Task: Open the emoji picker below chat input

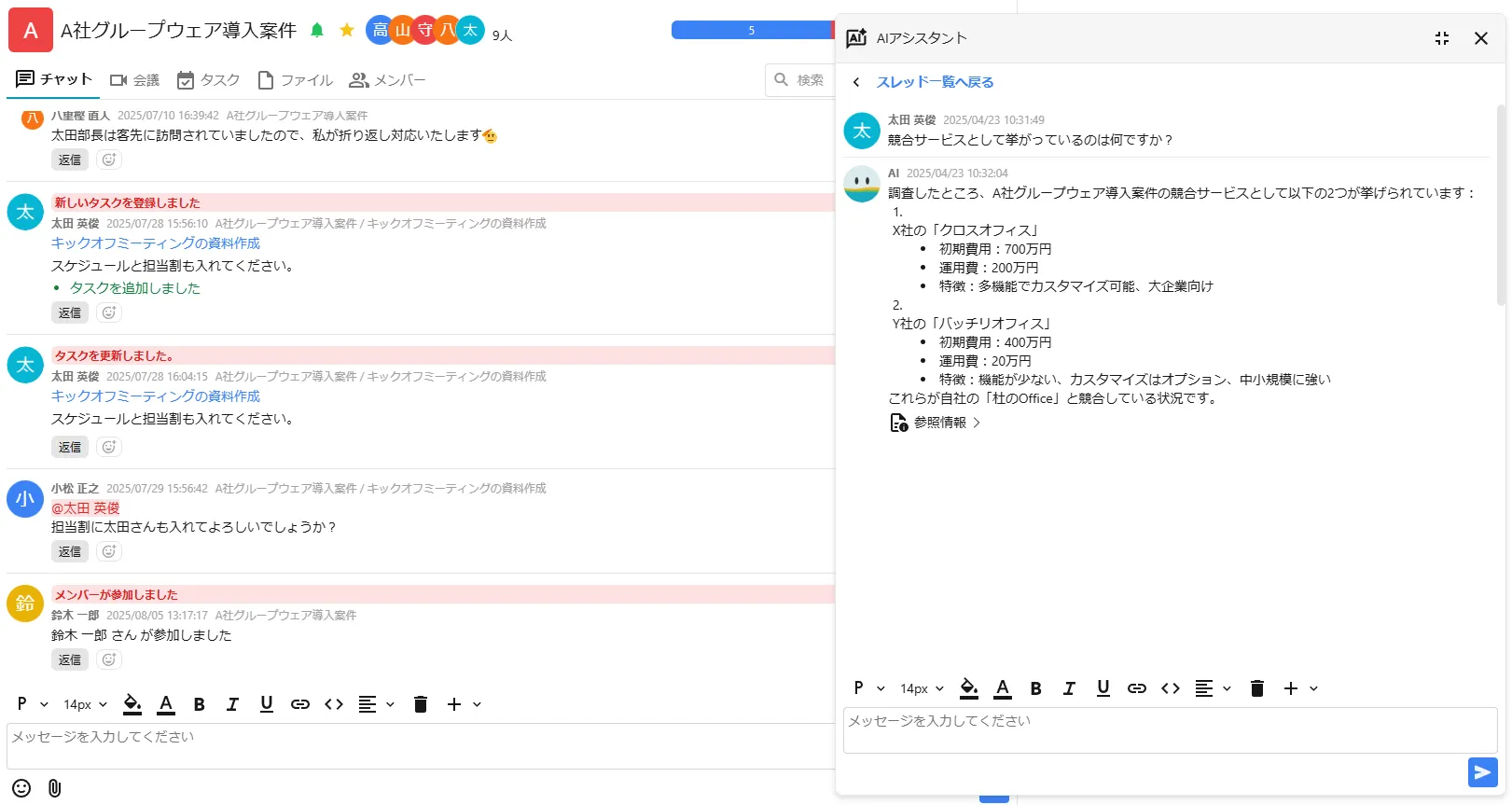Action: [21, 788]
